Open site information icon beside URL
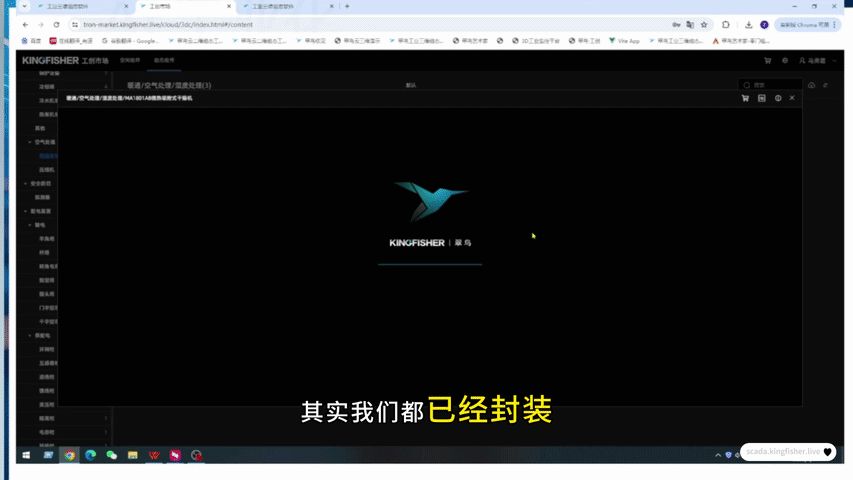Viewport: 853px width, 480px height. pyautogui.click(x=75, y=24)
